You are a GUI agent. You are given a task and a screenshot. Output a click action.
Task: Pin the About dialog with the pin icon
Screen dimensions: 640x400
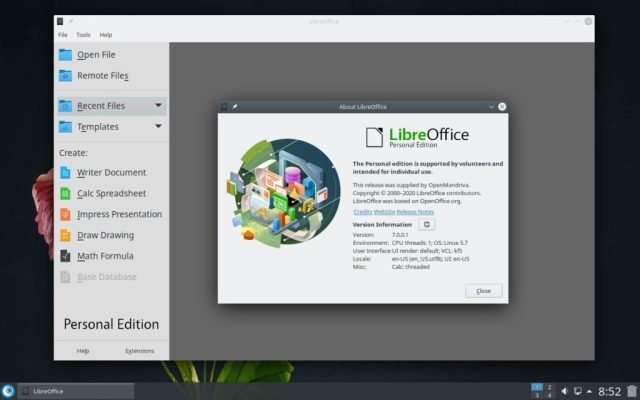[235, 105]
